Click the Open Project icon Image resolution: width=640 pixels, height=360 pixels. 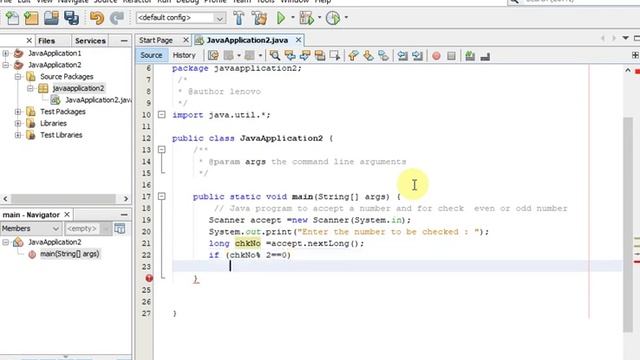point(51,18)
